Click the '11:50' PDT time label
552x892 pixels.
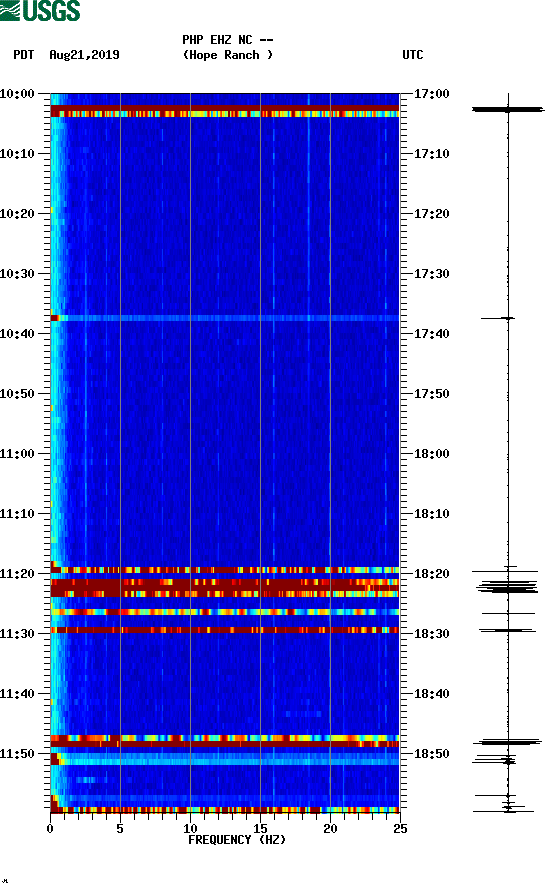17,754
